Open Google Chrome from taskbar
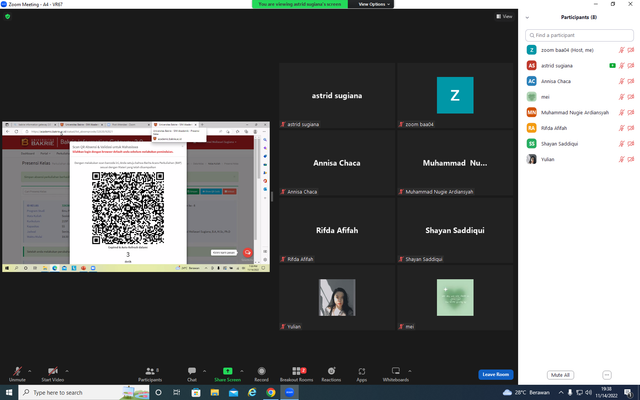 tap(271, 392)
